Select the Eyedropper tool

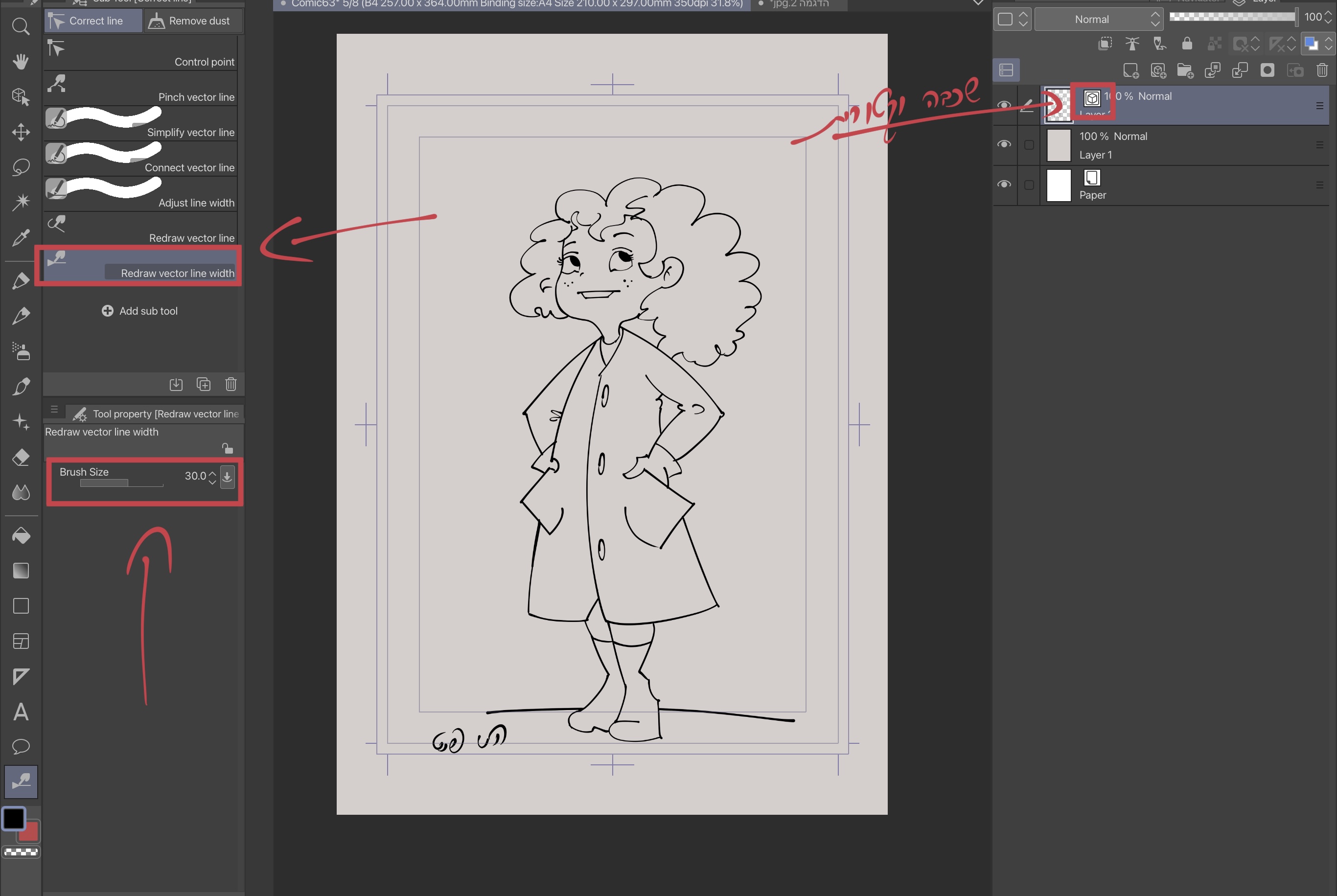click(21, 237)
